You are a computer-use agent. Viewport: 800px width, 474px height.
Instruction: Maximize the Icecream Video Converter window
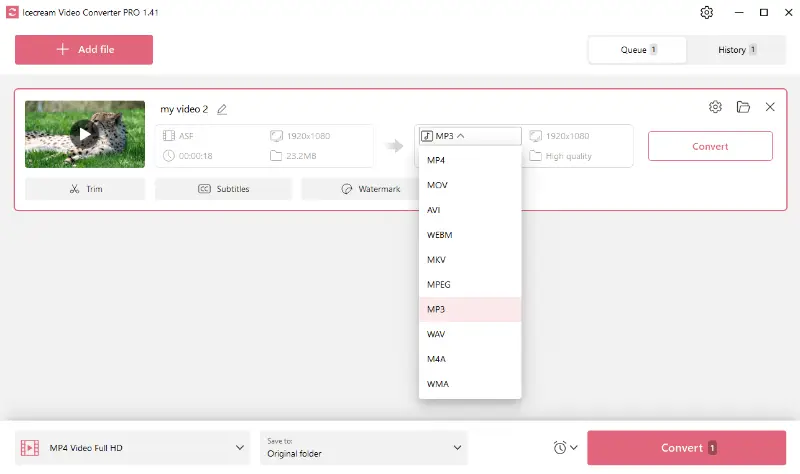point(764,12)
